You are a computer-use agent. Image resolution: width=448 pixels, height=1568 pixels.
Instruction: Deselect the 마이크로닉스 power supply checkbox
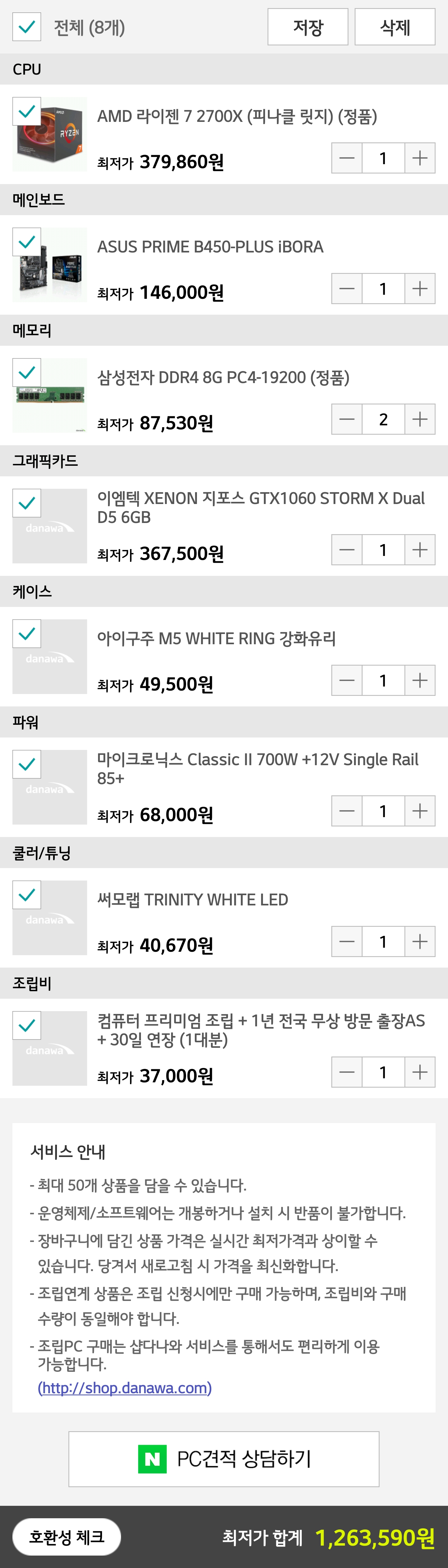[x=27, y=765]
